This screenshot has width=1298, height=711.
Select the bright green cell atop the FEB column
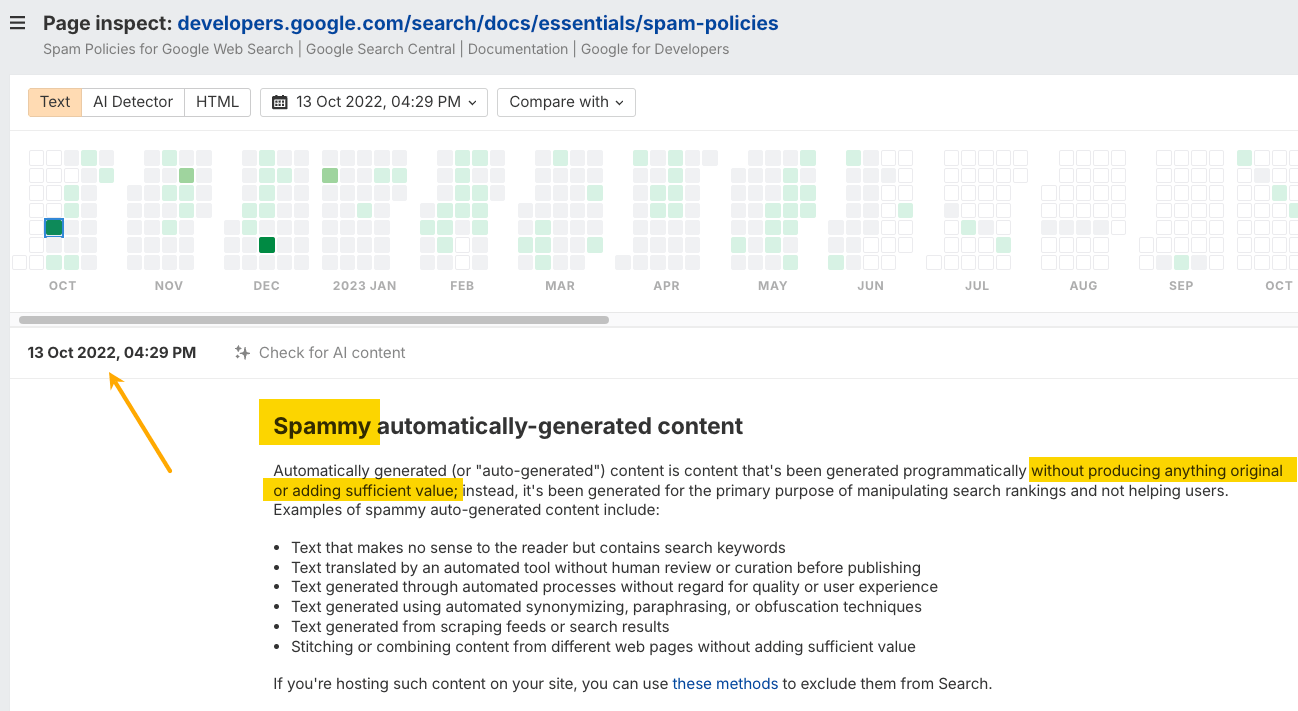pyautogui.click(x=461, y=157)
